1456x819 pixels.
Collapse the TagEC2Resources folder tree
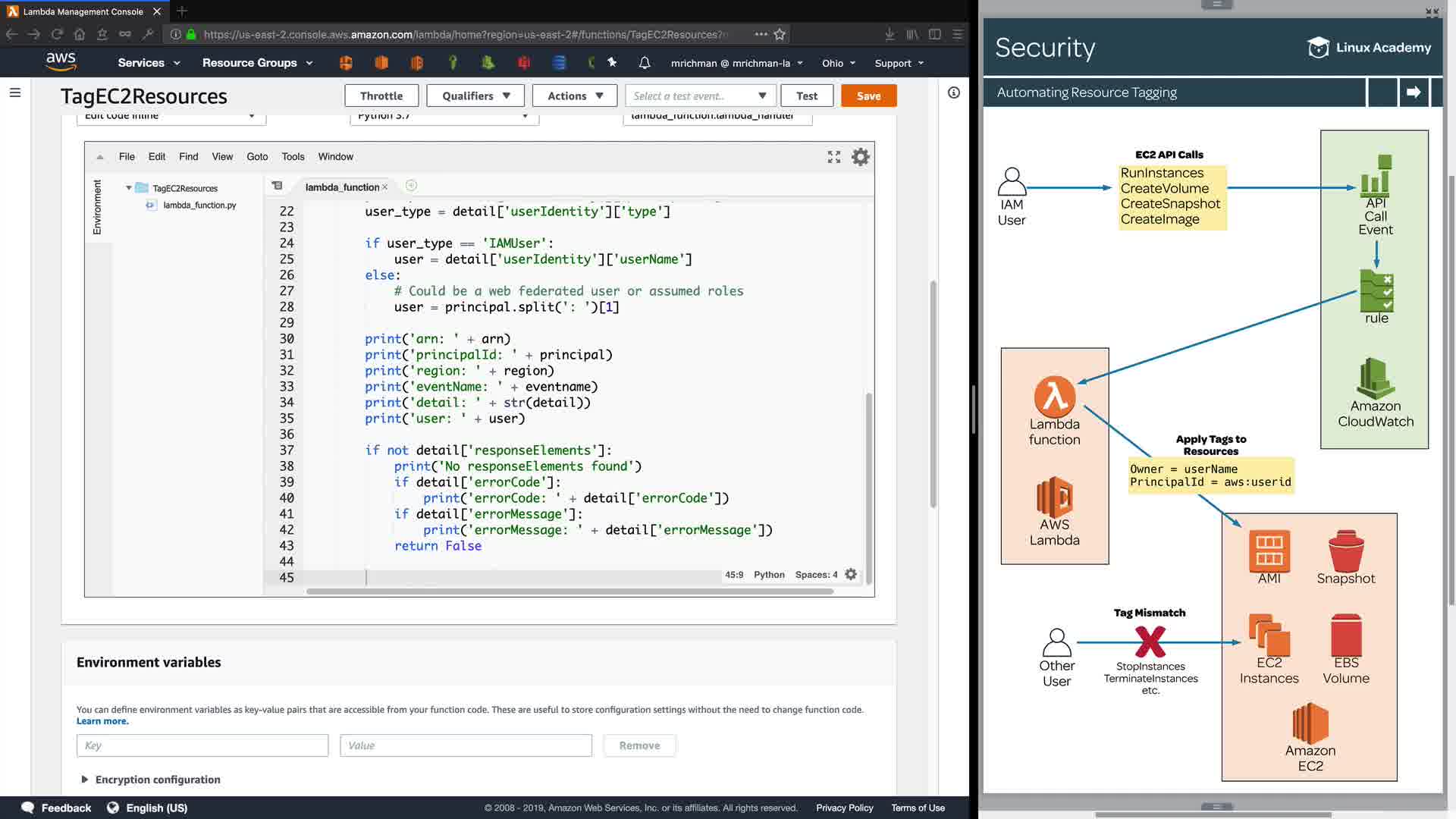point(129,188)
